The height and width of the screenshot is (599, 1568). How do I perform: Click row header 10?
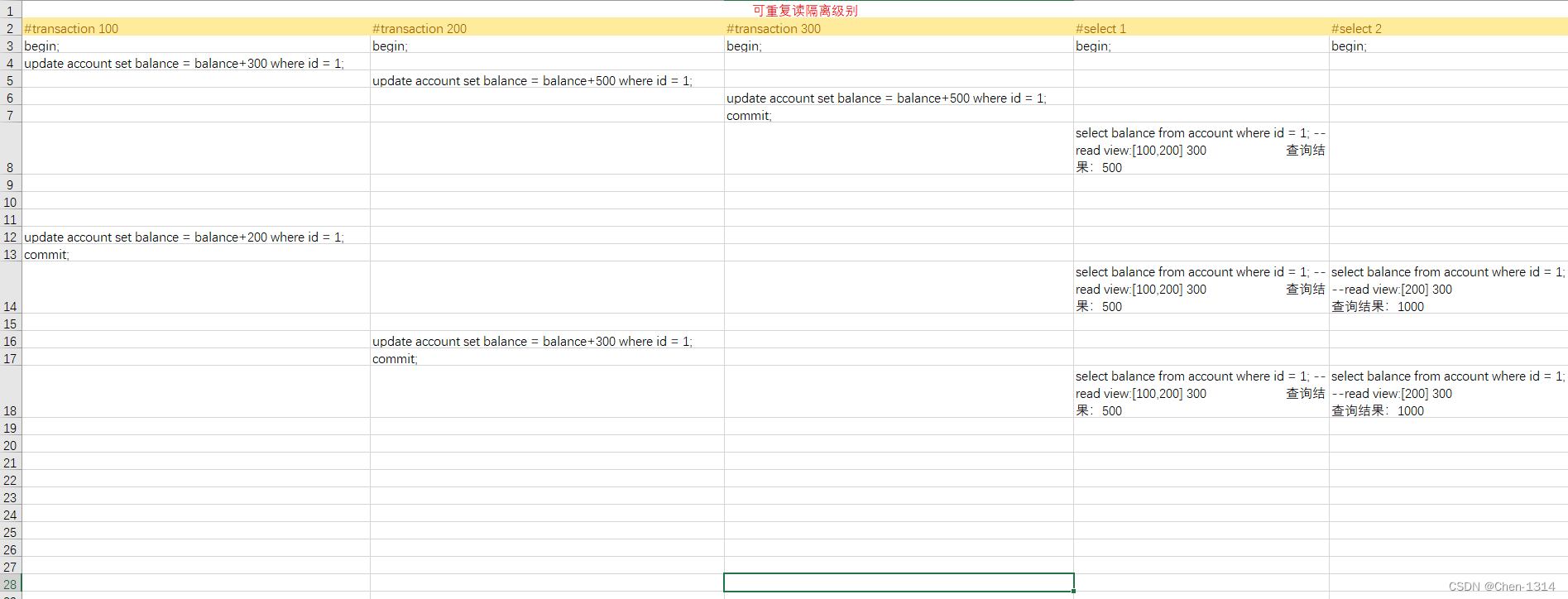pyautogui.click(x=10, y=201)
